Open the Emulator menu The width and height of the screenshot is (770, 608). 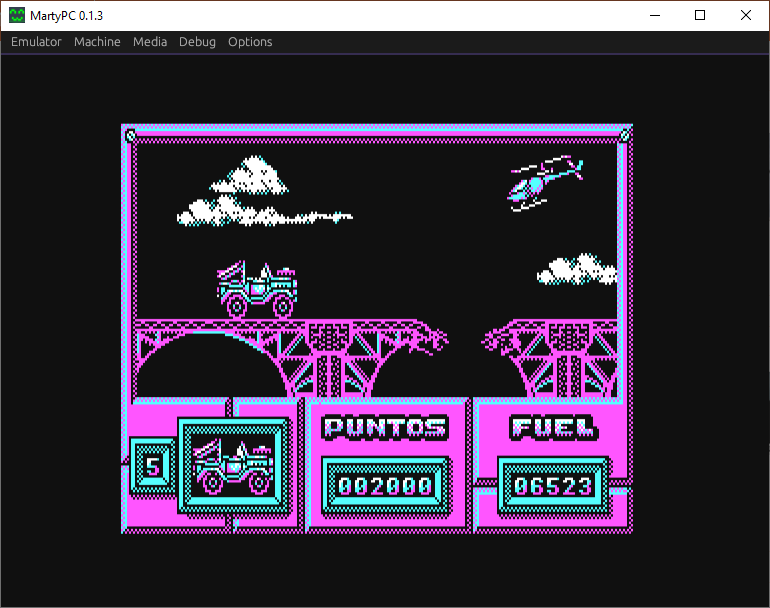coord(36,42)
